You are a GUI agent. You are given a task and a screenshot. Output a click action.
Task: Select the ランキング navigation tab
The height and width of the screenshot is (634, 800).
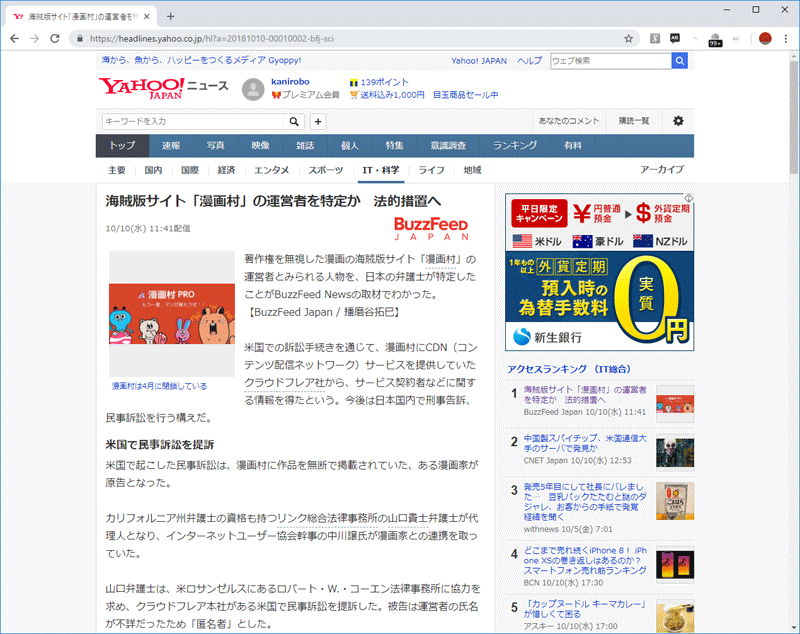[x=515, y=145]
